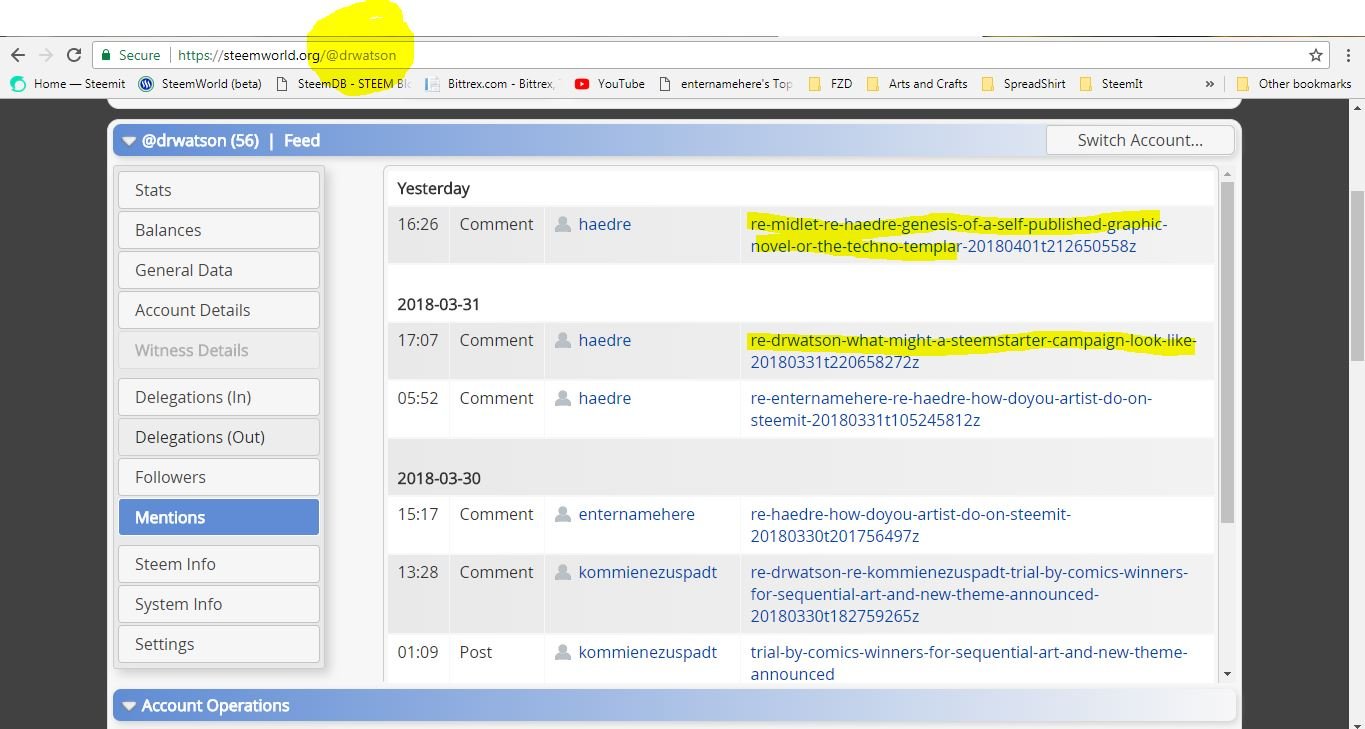This screenshot has width=1365, height=729.
Task: Click the user icon in the 17:07 row
Action: [563, 340]
